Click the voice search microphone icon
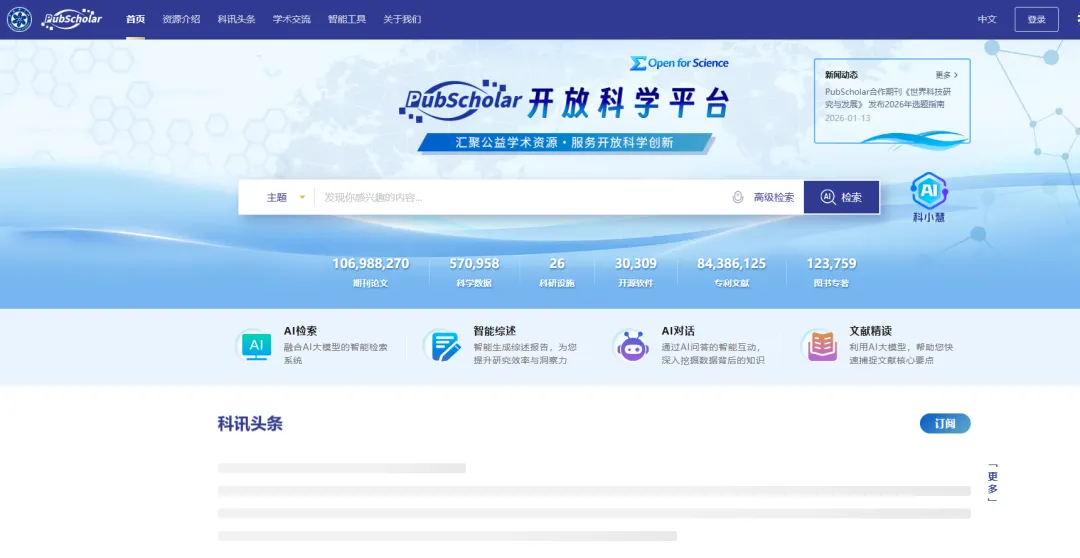1080x558 pixels. click(738, 197)
